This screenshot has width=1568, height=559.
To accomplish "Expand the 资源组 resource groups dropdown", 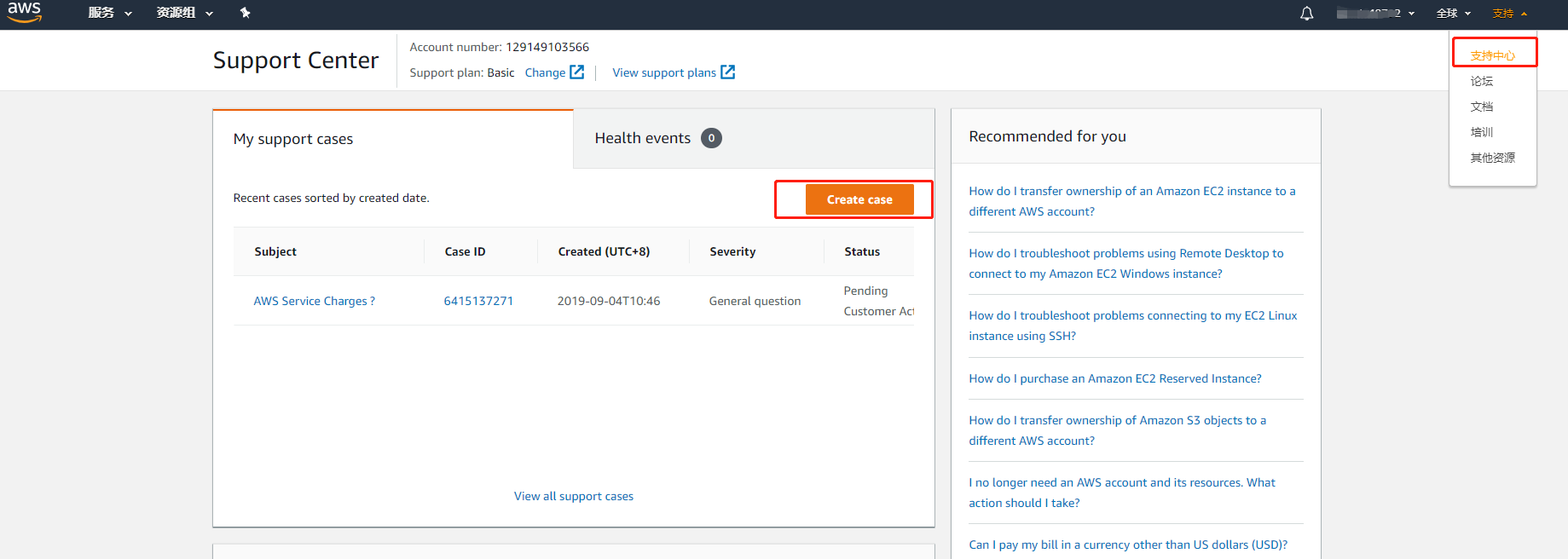I will pyautogui.click(x=184, y=13).
